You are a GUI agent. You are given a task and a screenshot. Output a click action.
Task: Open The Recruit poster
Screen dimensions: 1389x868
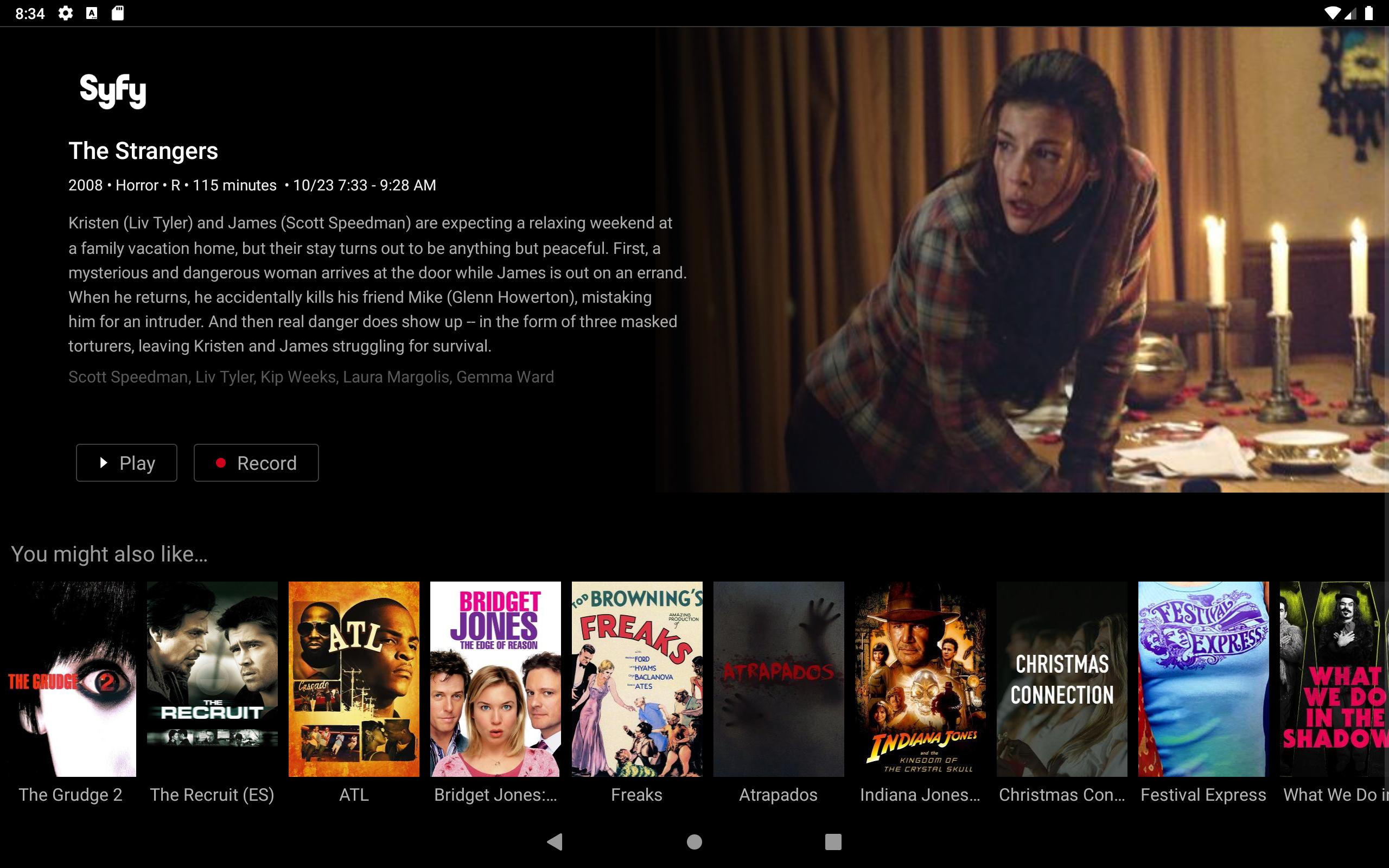(x=212, y=679)
